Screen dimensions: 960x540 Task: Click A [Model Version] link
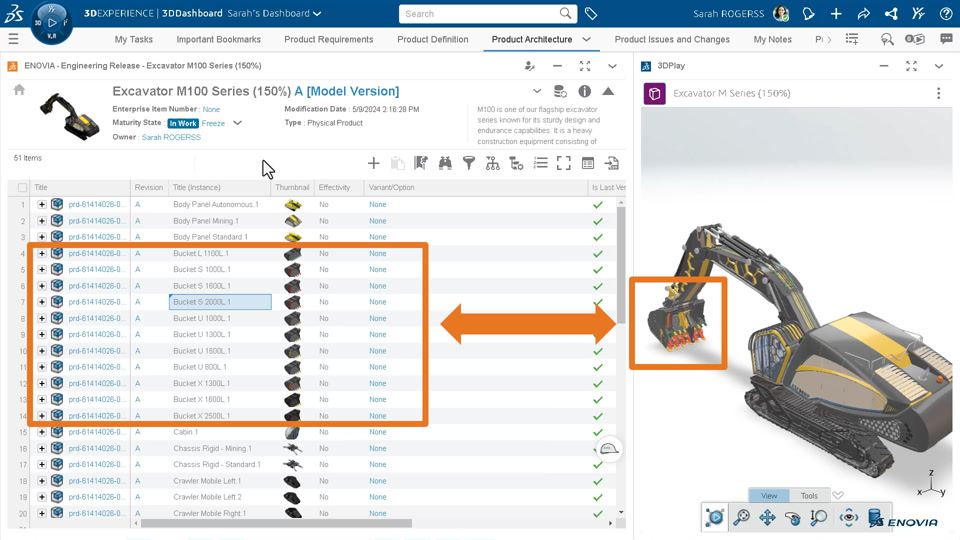tap(347, 91)
